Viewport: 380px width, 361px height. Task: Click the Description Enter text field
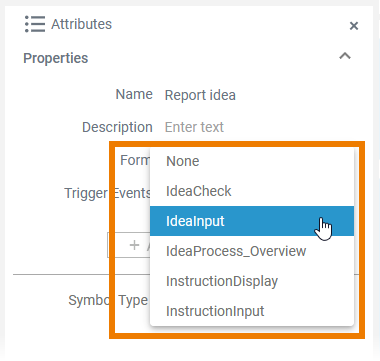194,127
